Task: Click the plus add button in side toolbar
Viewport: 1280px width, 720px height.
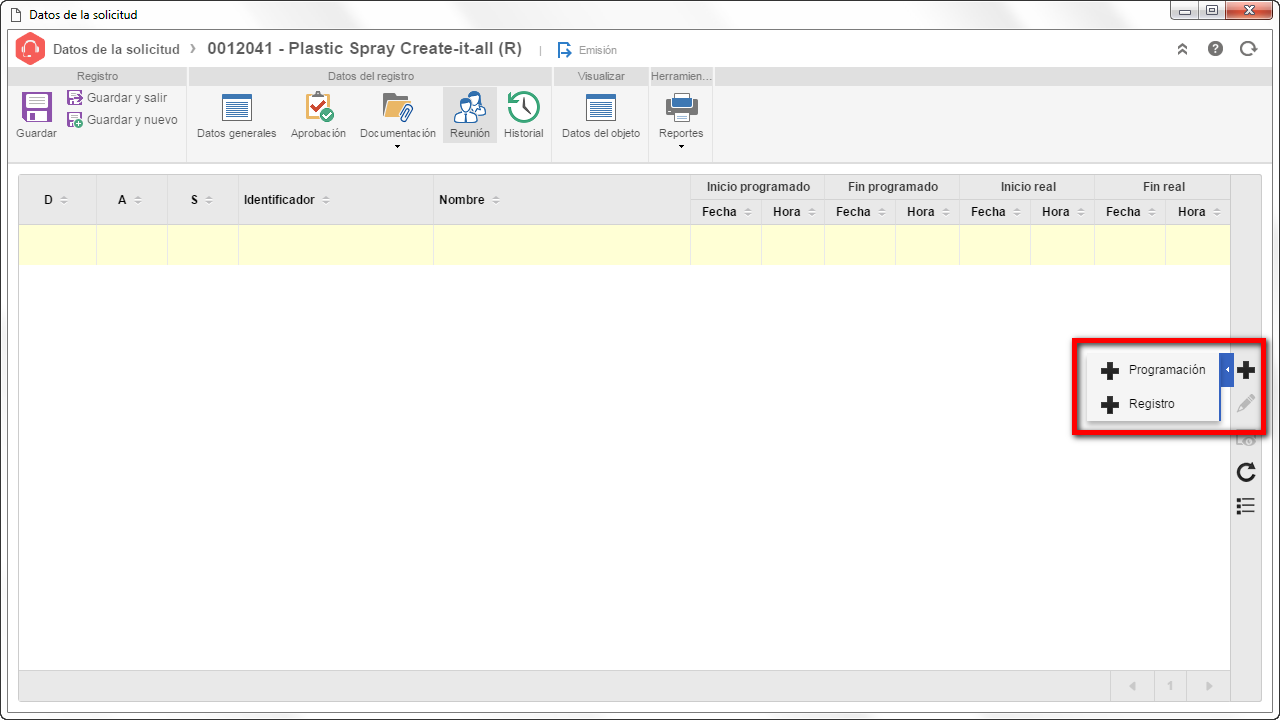Action: click(1246, 370)
